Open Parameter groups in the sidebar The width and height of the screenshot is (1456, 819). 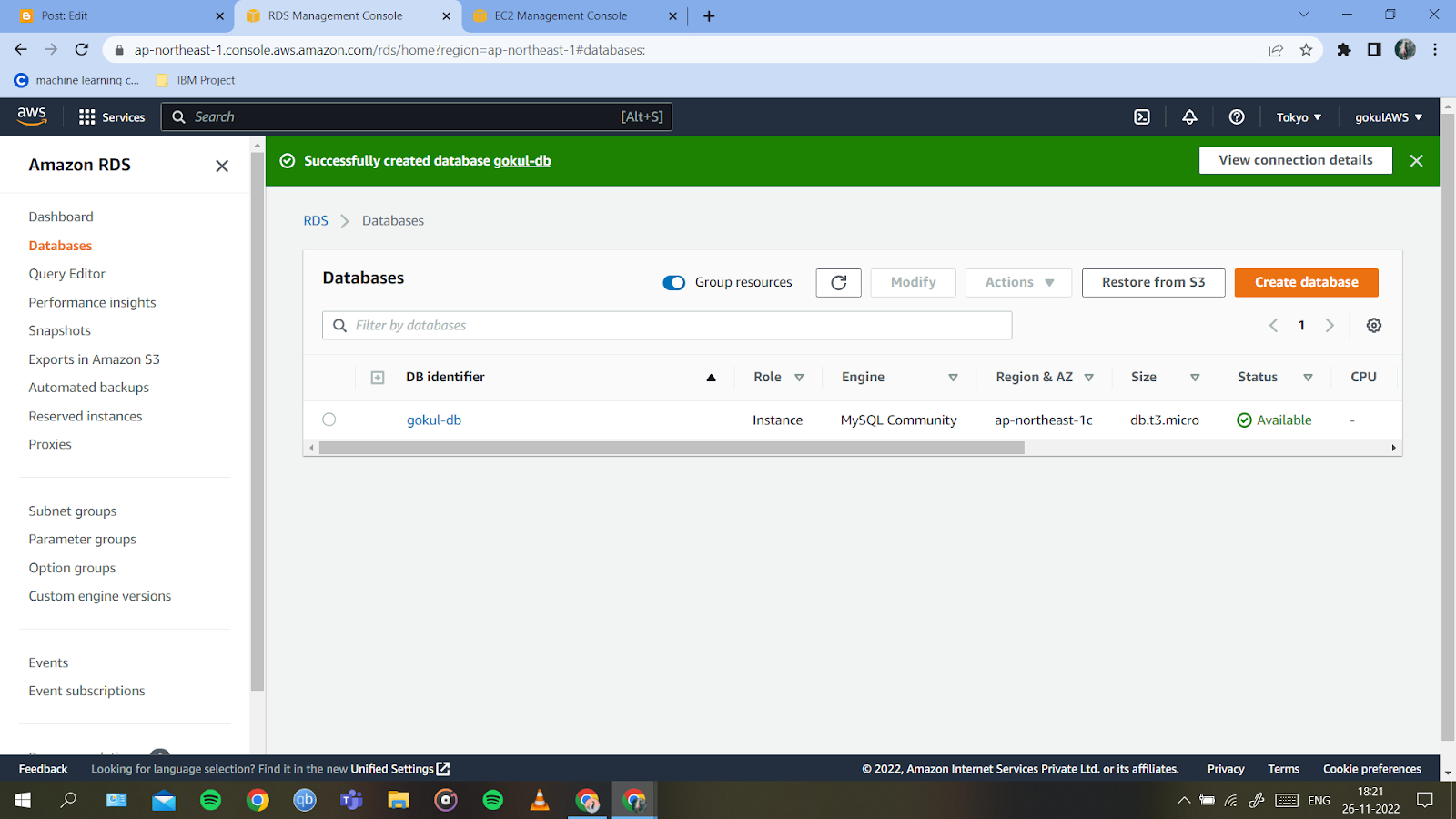click(x=82, y=540)
